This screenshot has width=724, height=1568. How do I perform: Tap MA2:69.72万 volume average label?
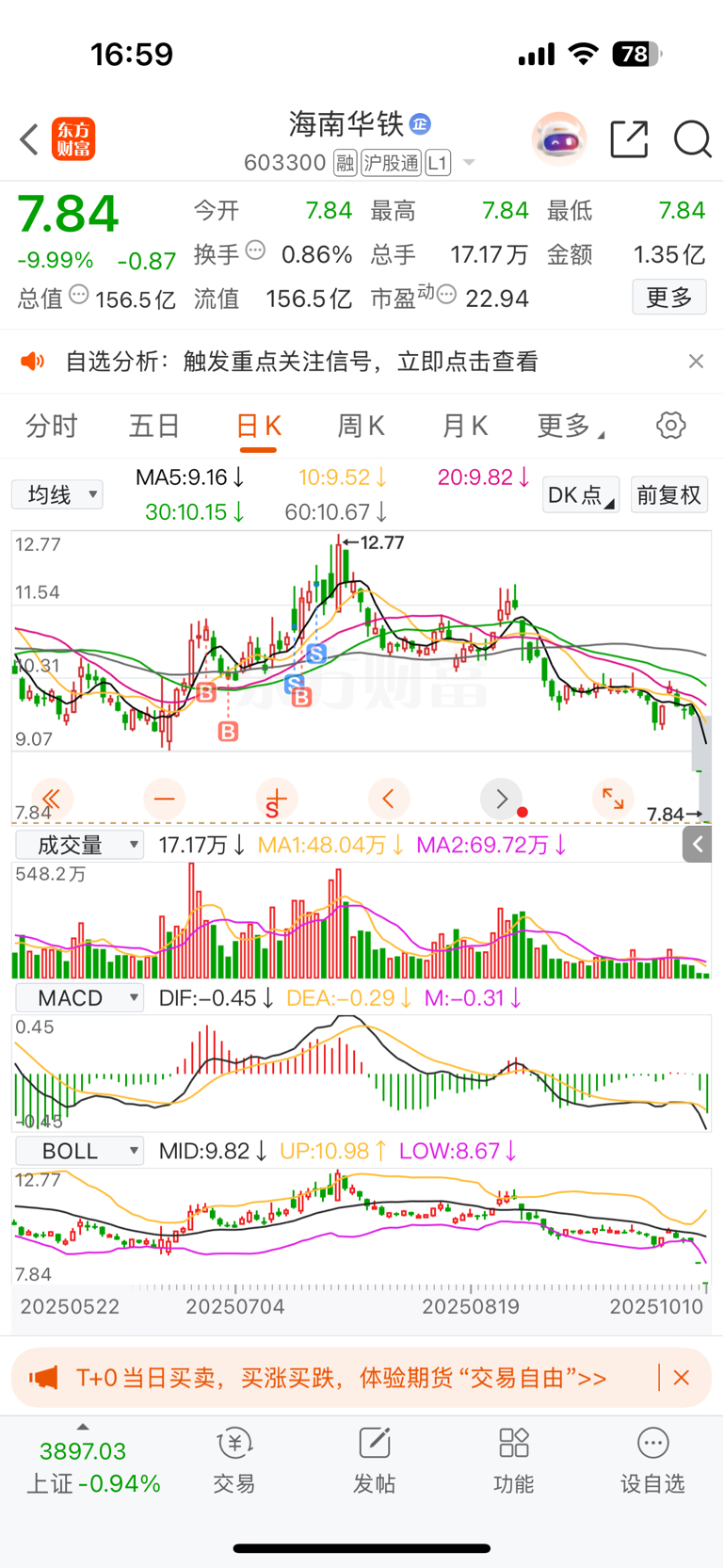[491, 845]
